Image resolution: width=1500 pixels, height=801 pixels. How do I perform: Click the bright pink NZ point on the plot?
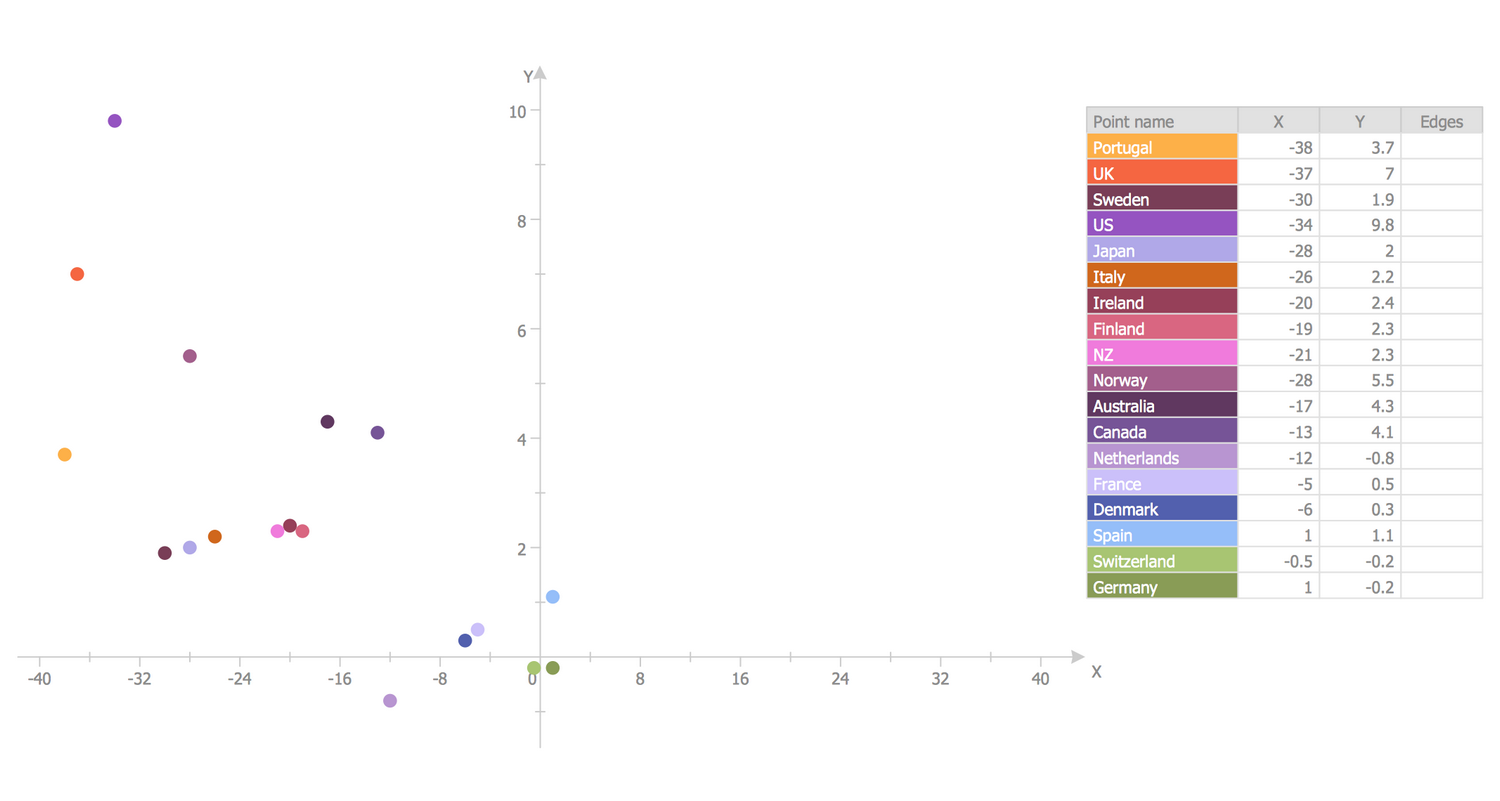click(277, 531)
